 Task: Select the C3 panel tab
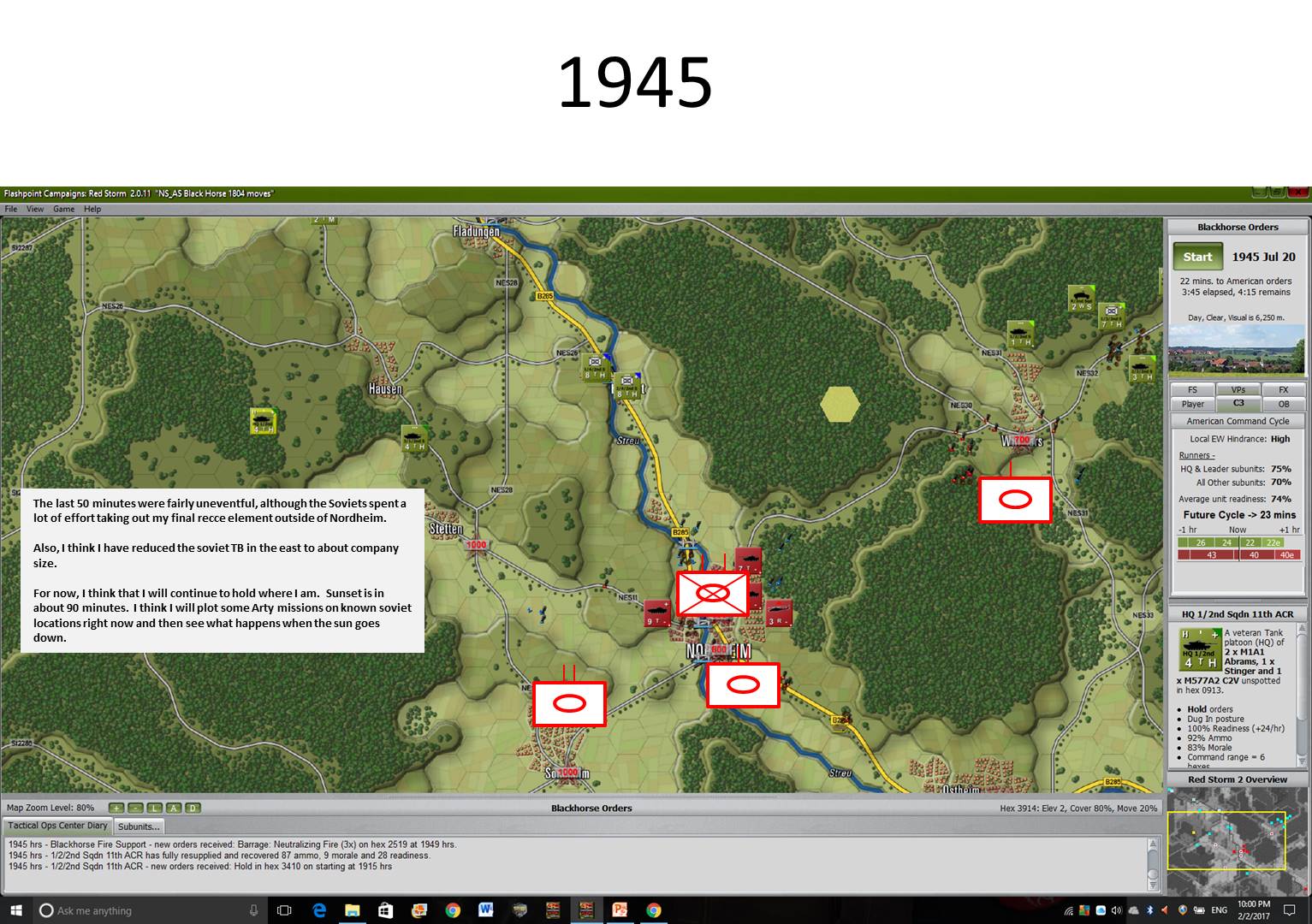coord(1238,403)
